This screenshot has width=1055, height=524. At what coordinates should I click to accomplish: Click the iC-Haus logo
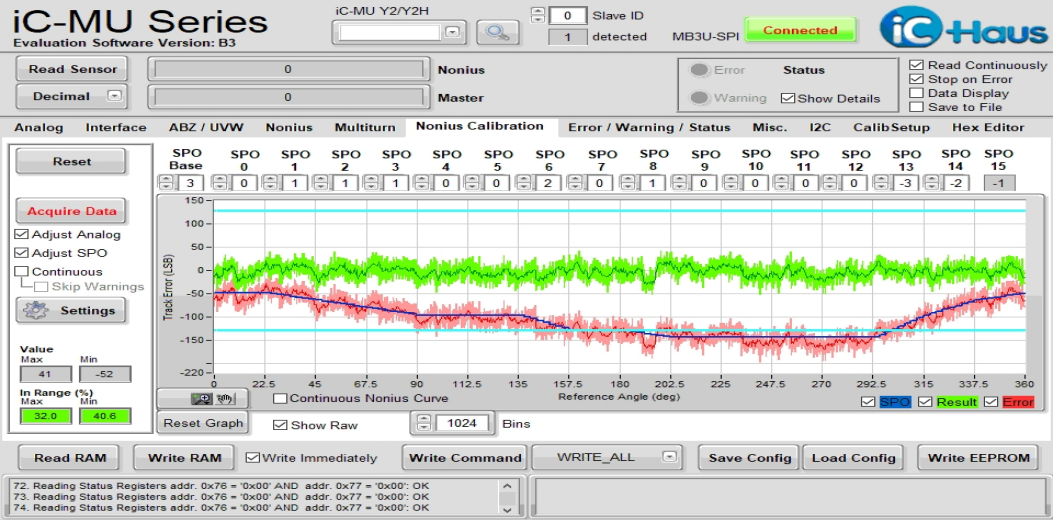[965, 27]
